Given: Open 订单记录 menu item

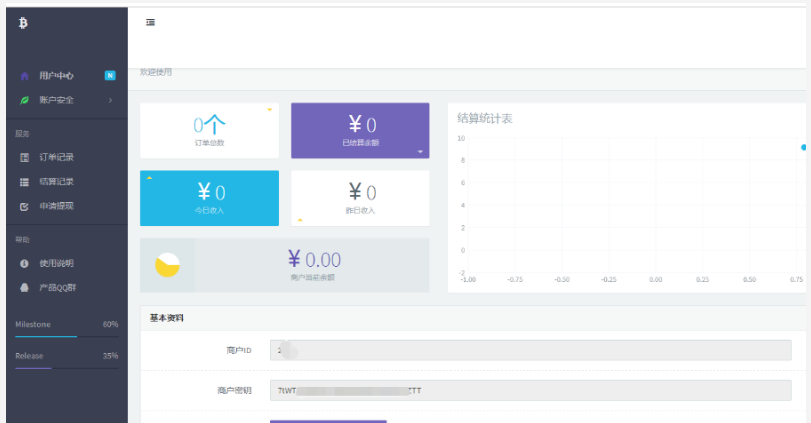Looking at the screenshot, I should [67, 157].
